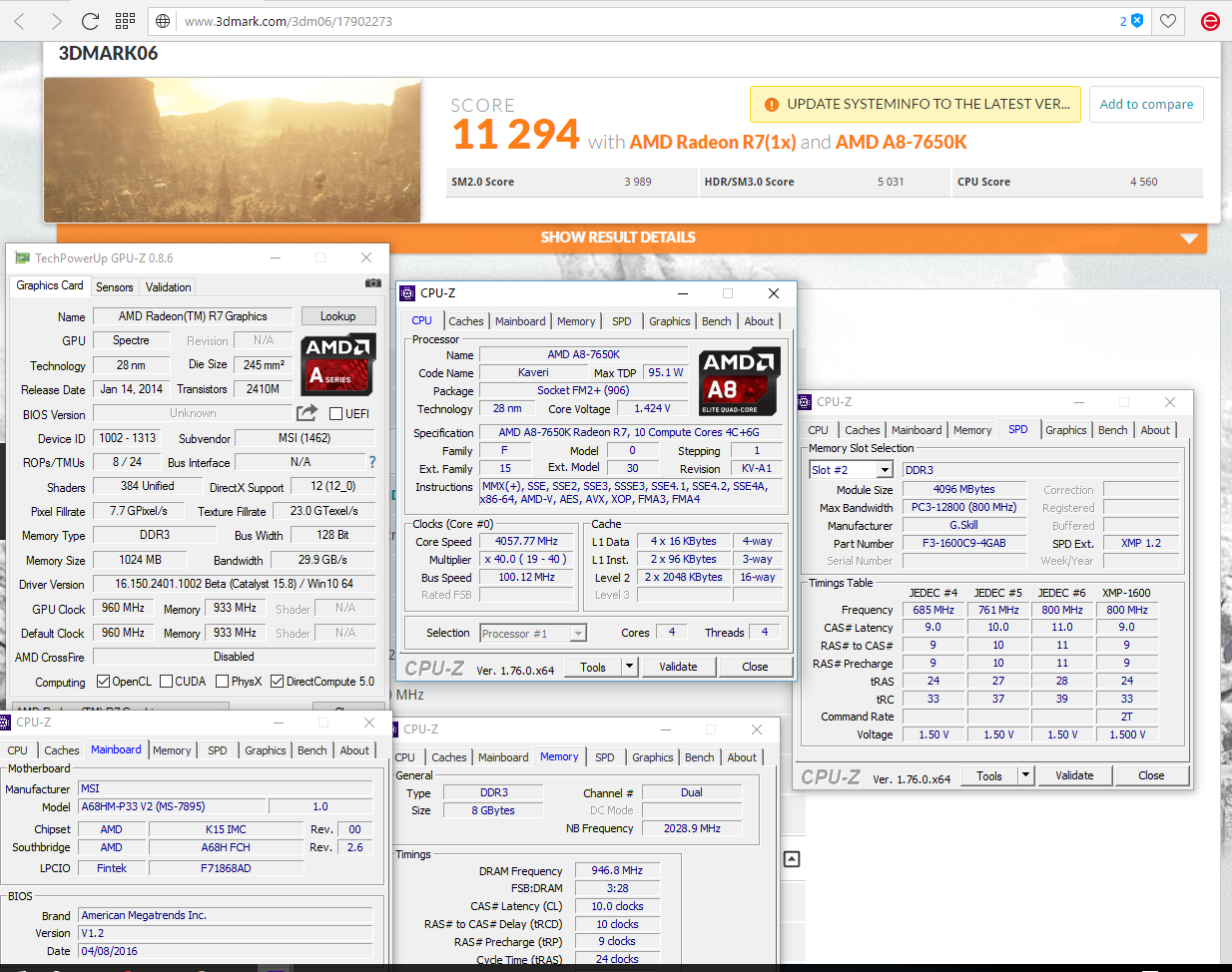Click Core Speed 4057.77 MHz value

[x=527, y=541]
